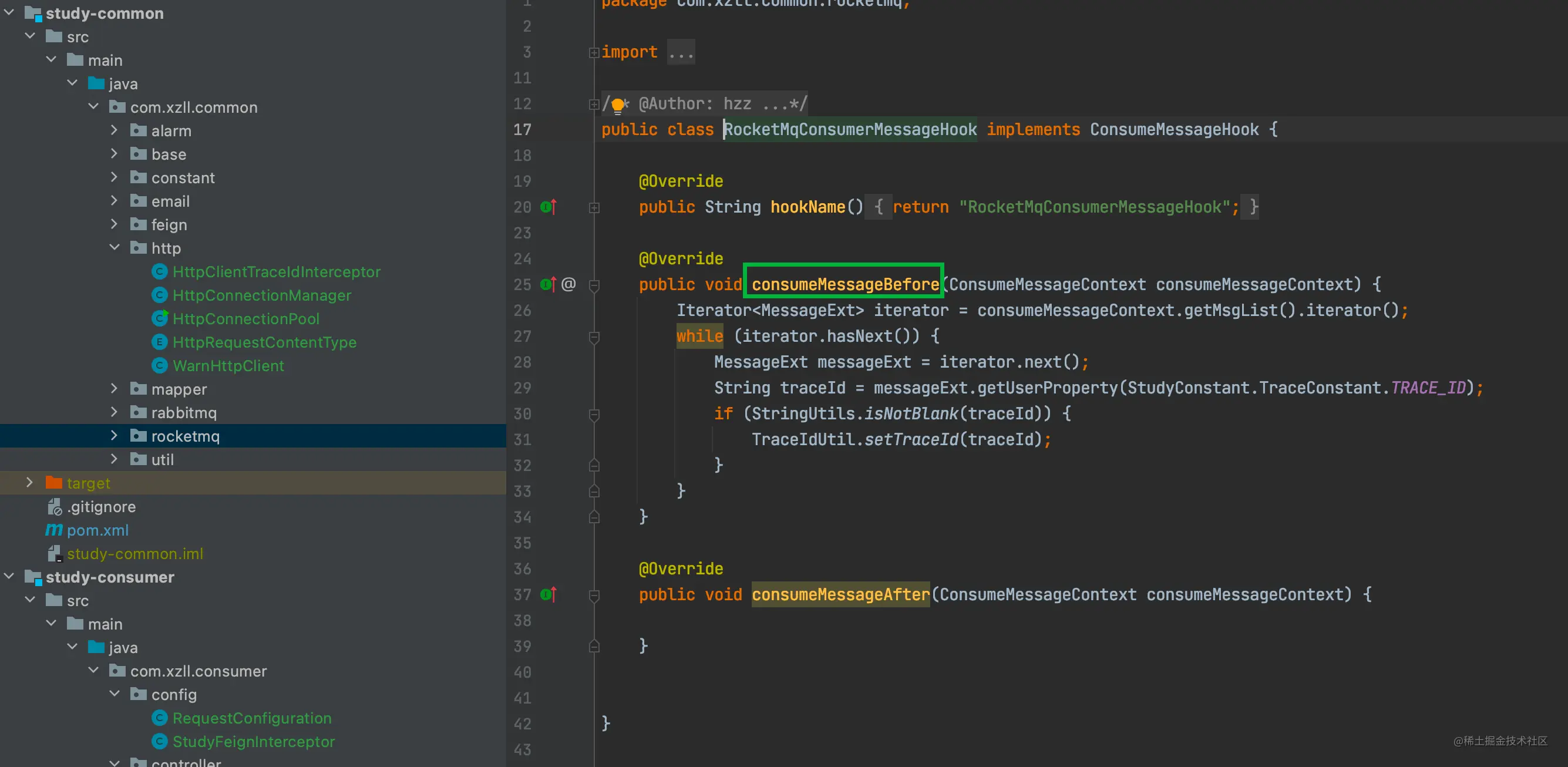Collapse the study-consumer module
This screenshot has height=767, width=1568.
coord(9,576)
